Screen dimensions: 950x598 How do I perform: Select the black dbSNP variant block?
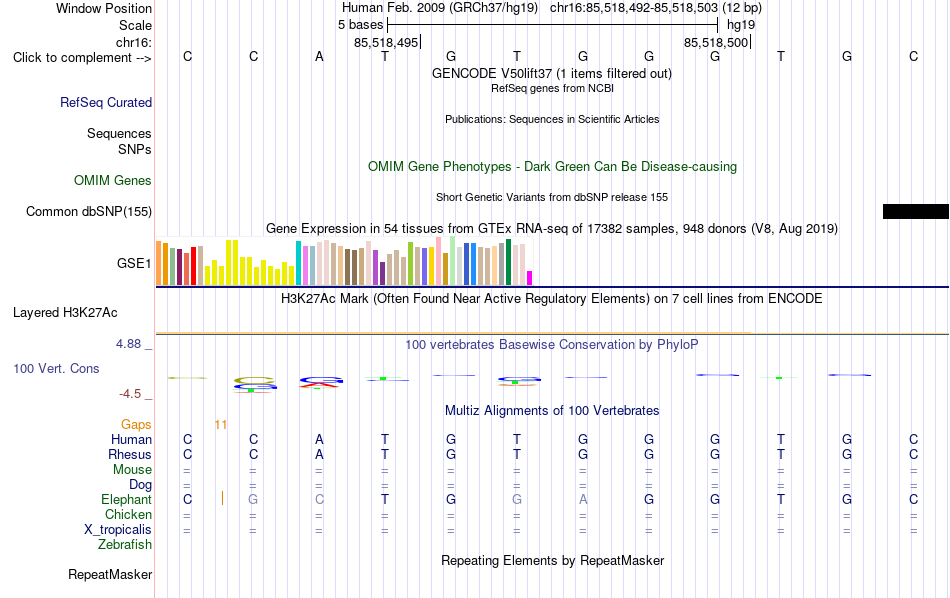pyautogui.click(x=915, y=211)
